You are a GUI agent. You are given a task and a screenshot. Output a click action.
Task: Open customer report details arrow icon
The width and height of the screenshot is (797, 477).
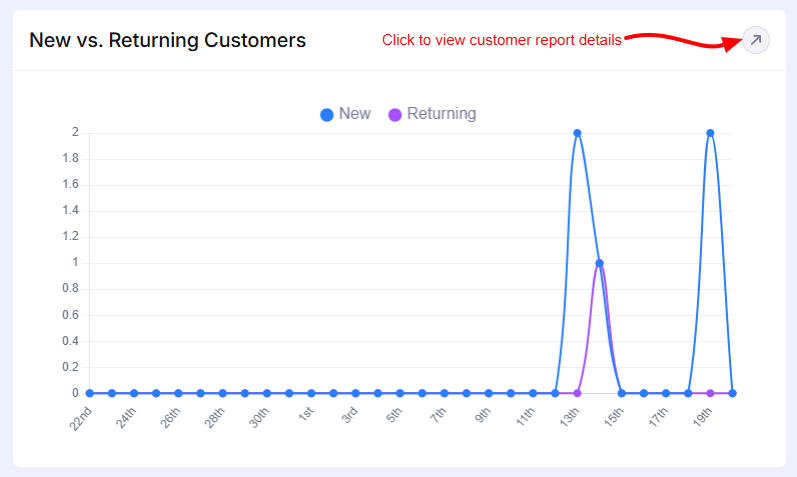[x=756, y=40]
